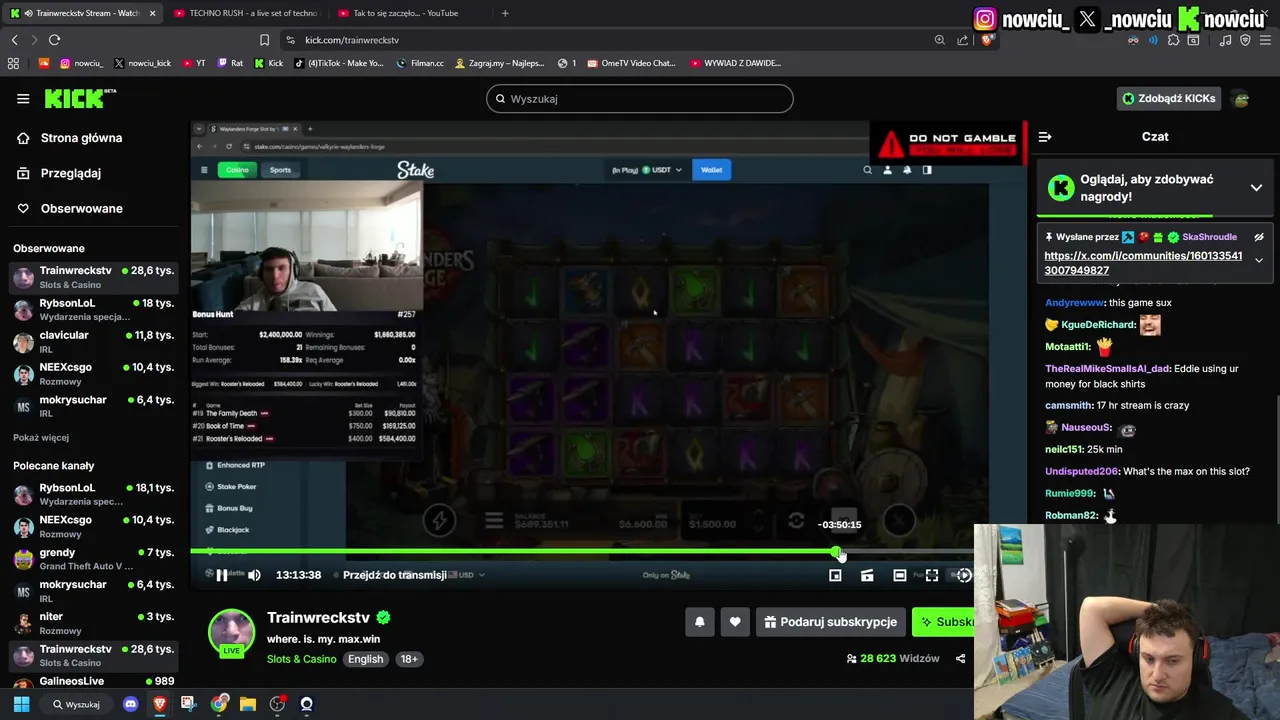Open the browser main menu hamburger
The image size is (1280, 720).
[x=1266, y=40]
